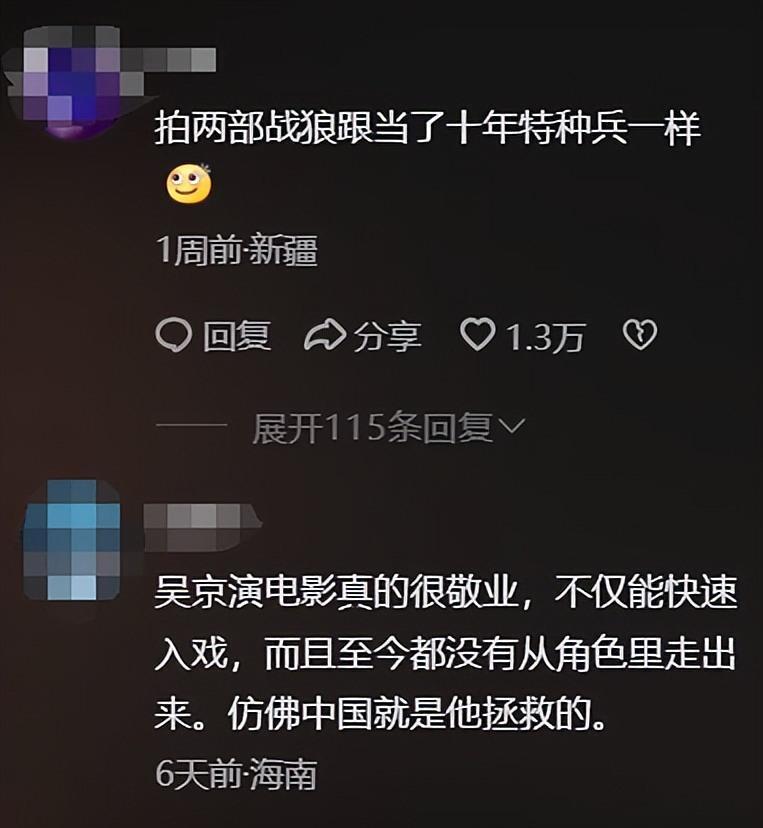This screenshot has height=828, width=763.
Task: Click the divider line before 展开115条回复
Action: click(x=191, y=425)
